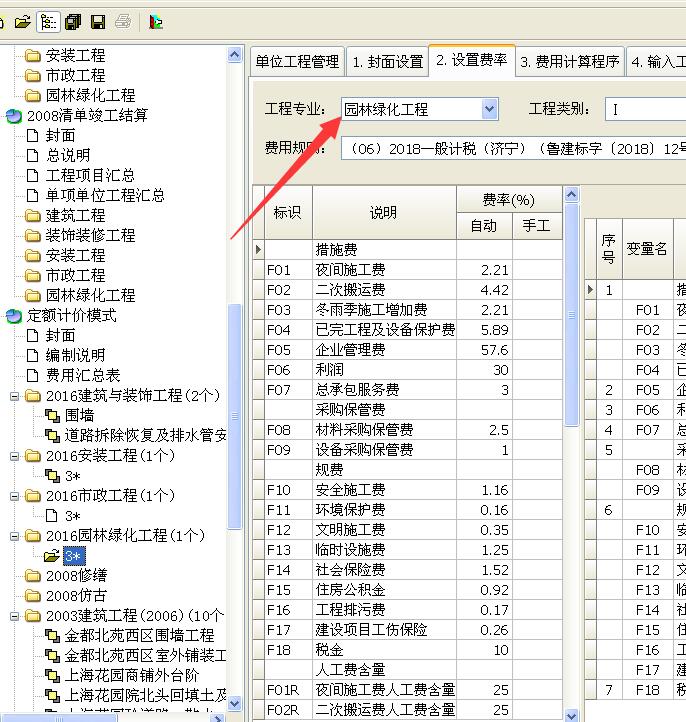Click the save-all stacked disks icon

pos(73,22)
